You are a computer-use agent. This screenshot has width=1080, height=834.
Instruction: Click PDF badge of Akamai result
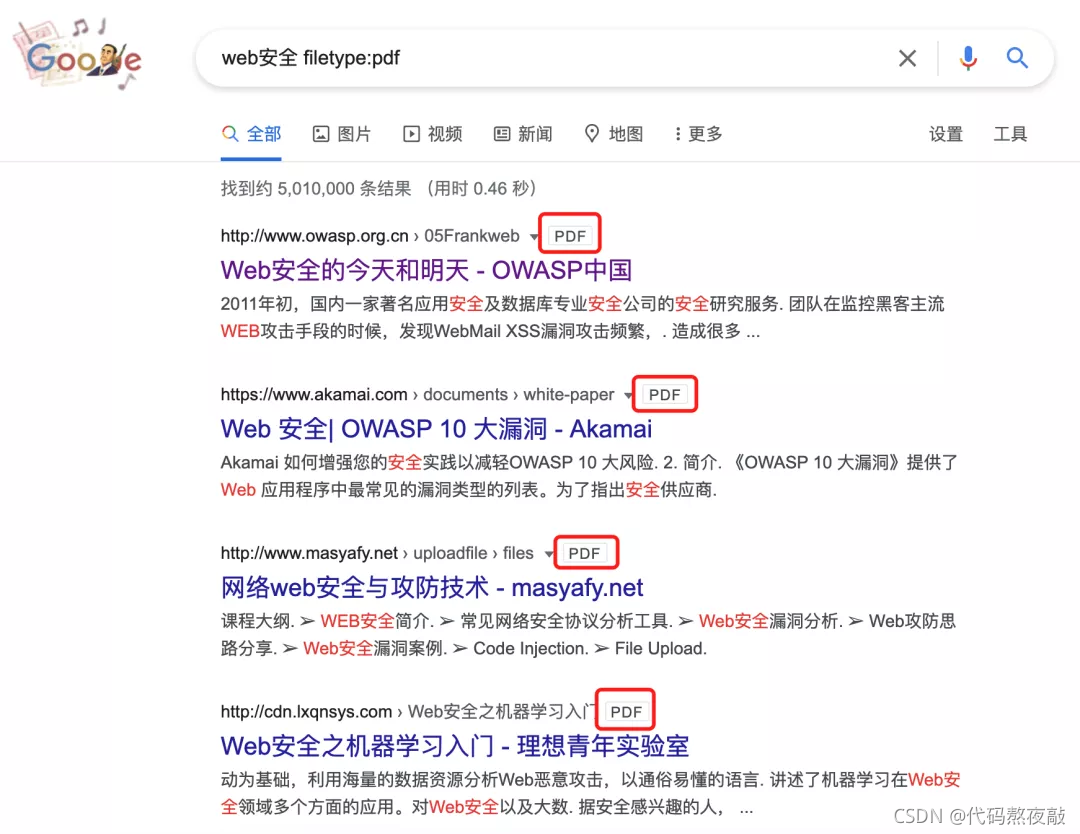pyautogui.click(x=664, y=394)
